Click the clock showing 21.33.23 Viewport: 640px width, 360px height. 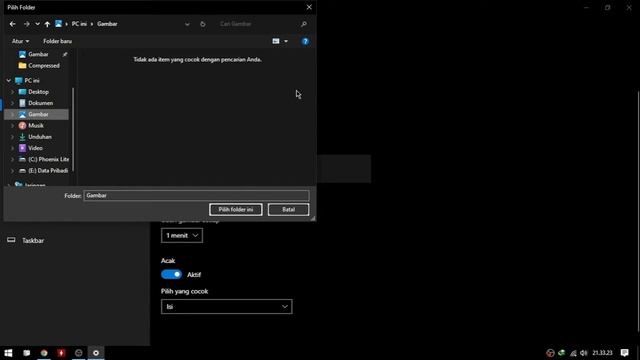point(602,353)
